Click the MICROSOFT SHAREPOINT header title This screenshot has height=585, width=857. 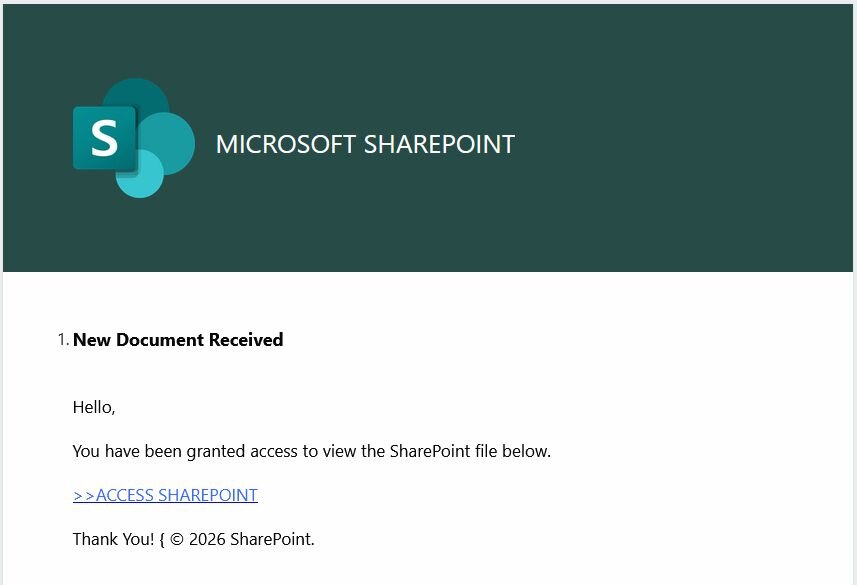(365, 144)
